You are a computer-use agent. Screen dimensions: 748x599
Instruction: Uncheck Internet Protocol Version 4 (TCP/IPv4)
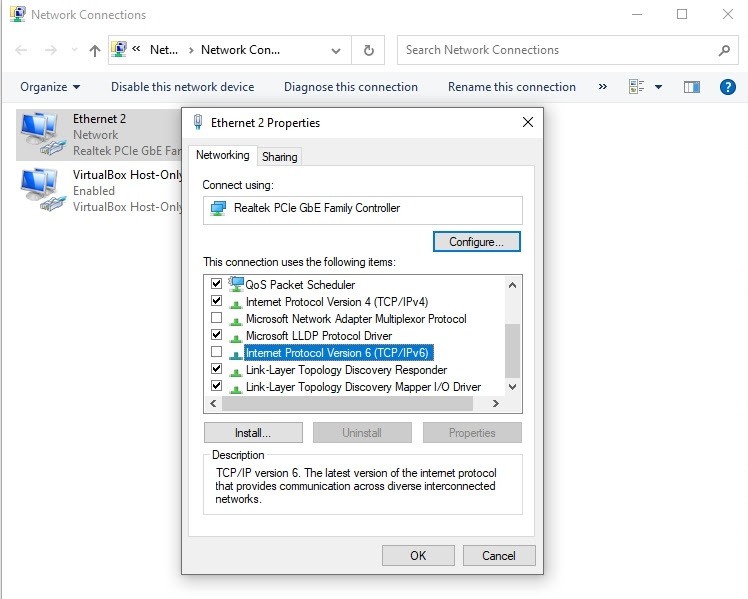[x=217, y=301]
